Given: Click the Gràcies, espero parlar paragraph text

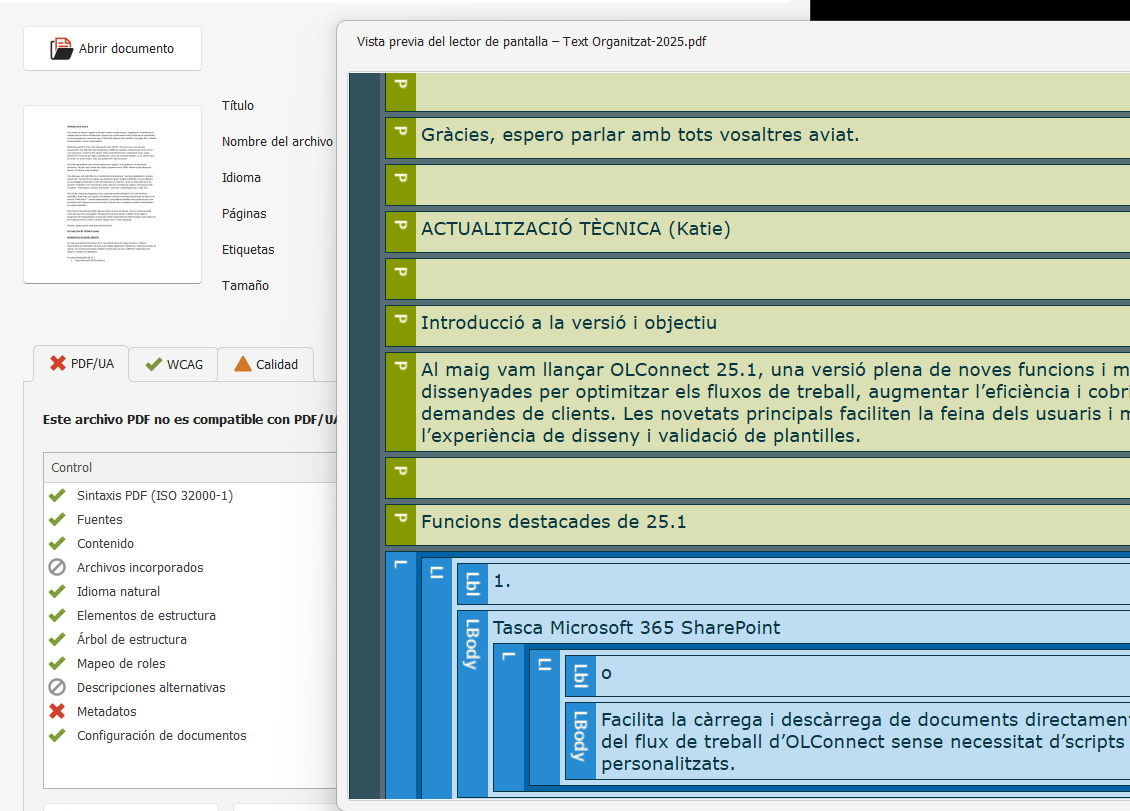Looking at the screenshot, I should [640, 135].
